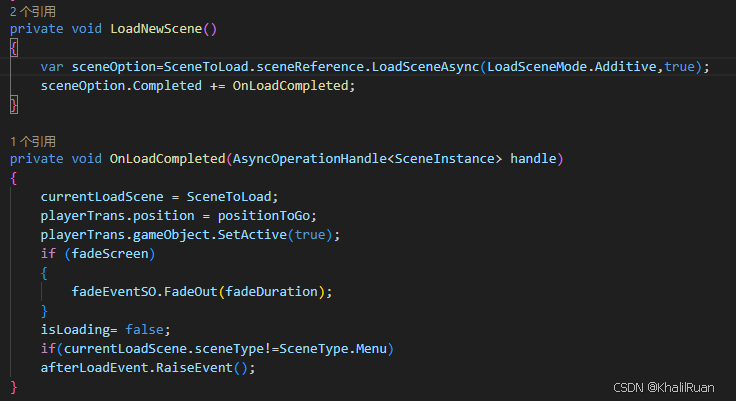The height and width of the screenshot is (401, 736).
Task: Click sceneOption.Completed event text
Action: coord(121,86)
